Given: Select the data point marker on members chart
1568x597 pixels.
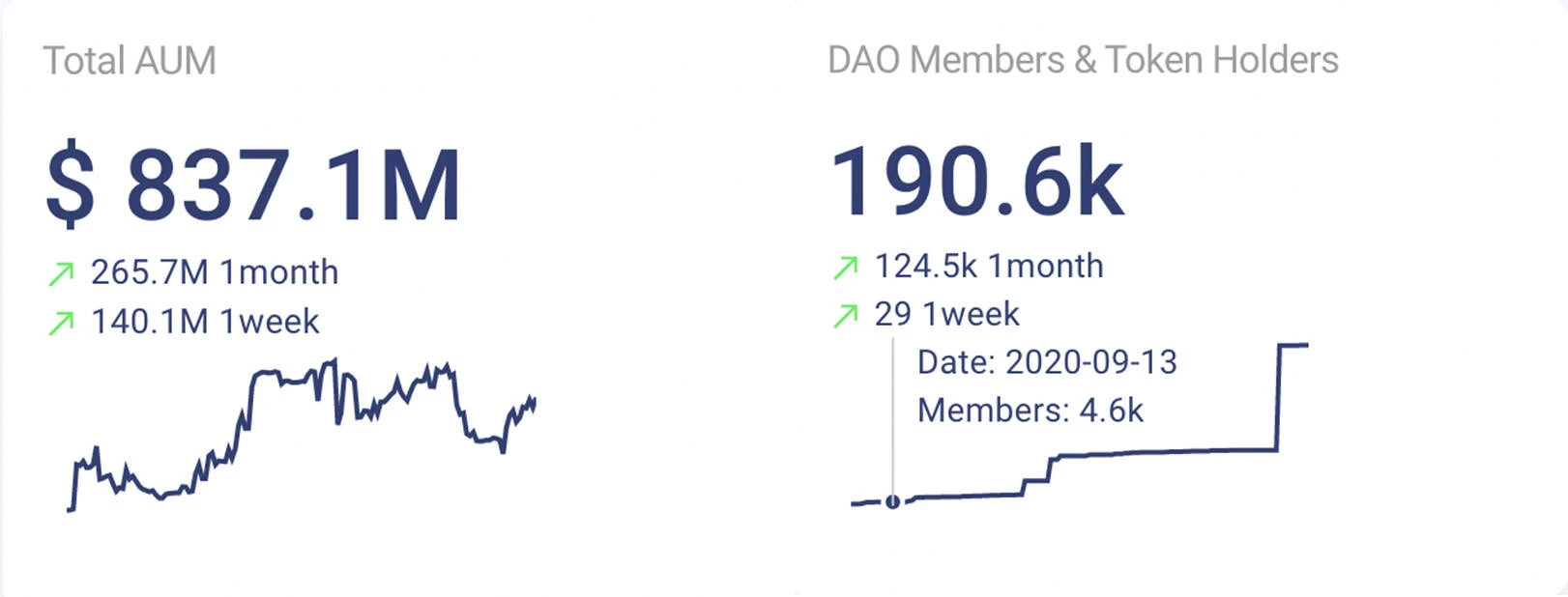Looking at the screenshot, I should point(892,501).
